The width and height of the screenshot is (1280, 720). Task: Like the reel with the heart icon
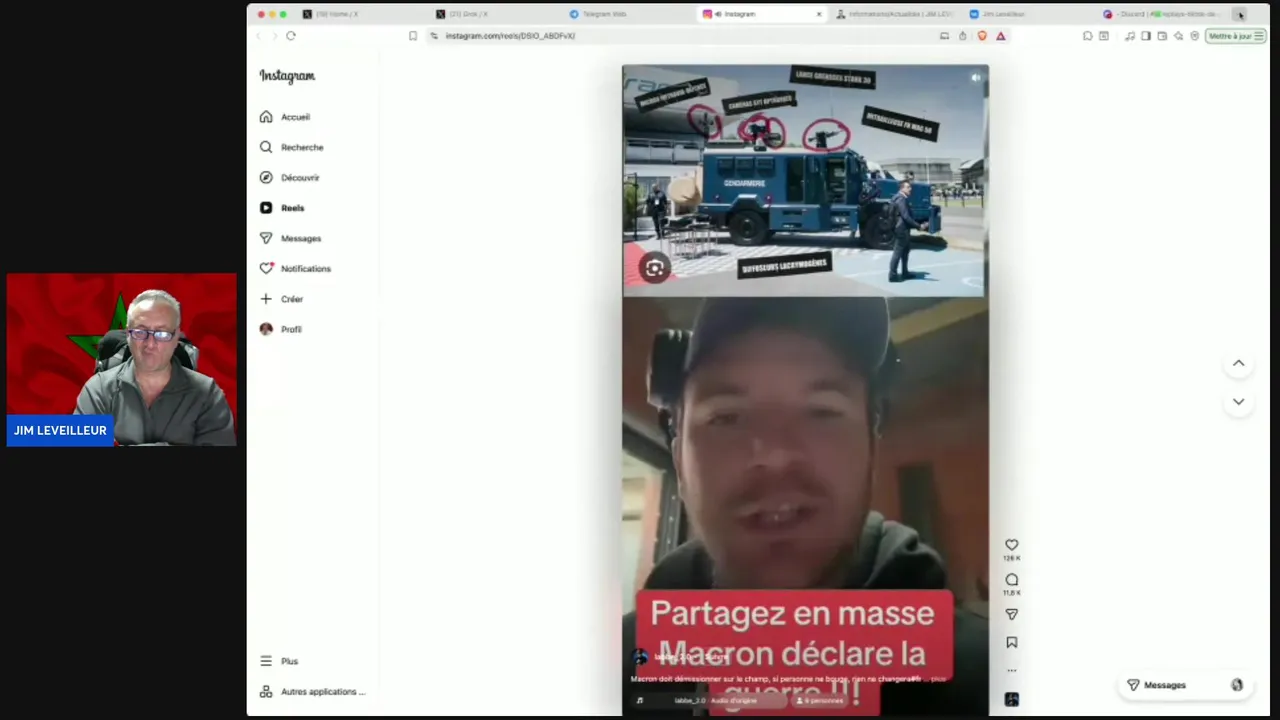(1011, 545)
